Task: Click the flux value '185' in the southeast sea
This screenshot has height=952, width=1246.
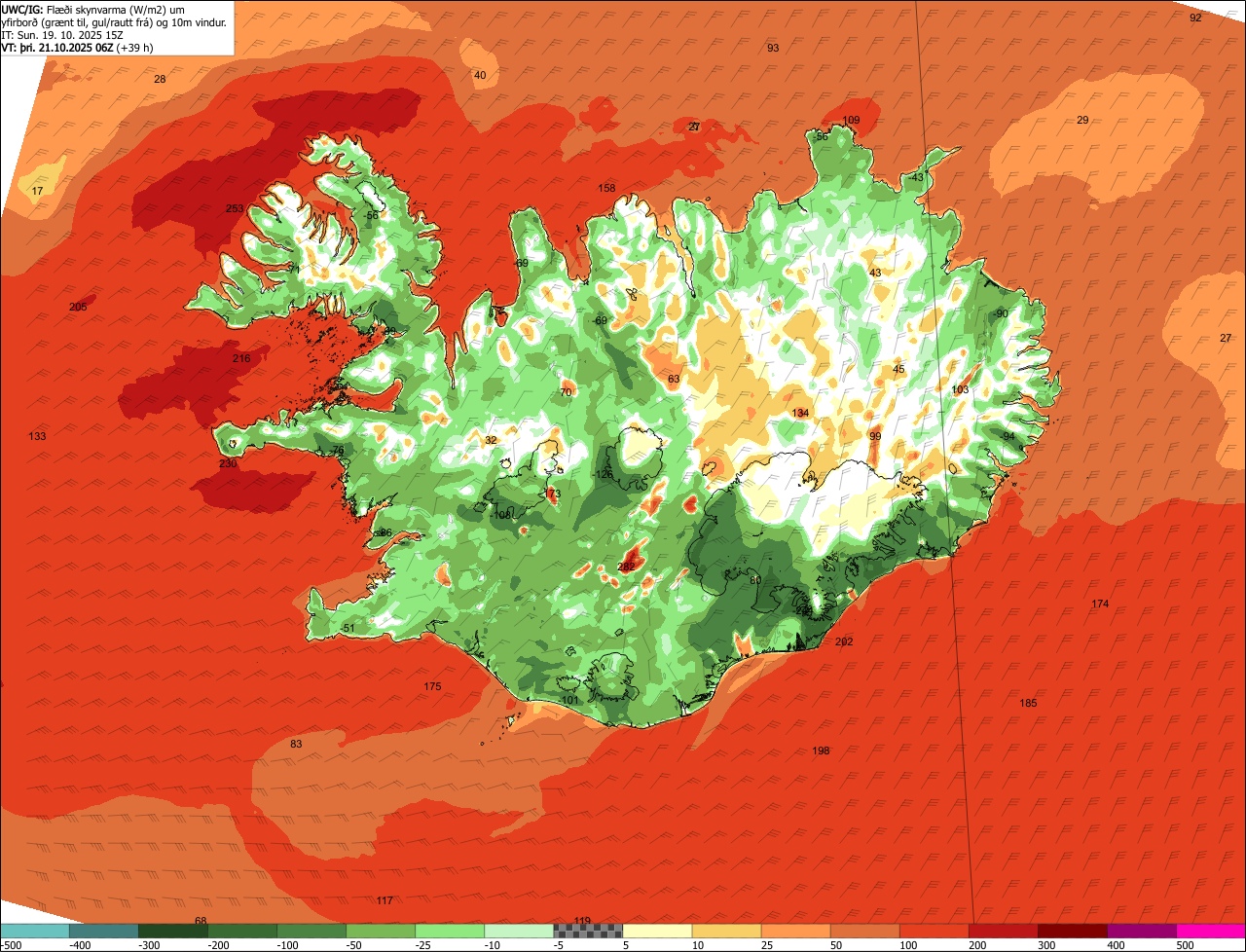Action: point(1028,703)
